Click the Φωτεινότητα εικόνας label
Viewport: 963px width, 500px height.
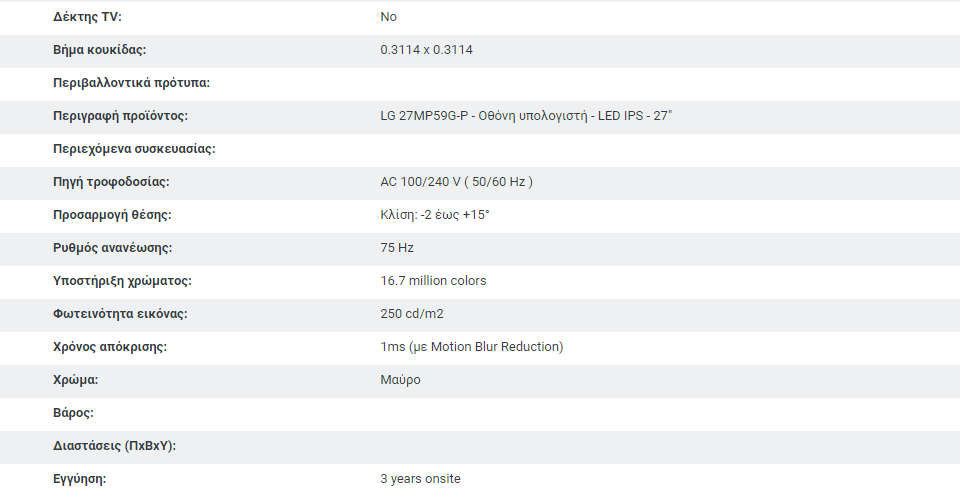[120, 314]
